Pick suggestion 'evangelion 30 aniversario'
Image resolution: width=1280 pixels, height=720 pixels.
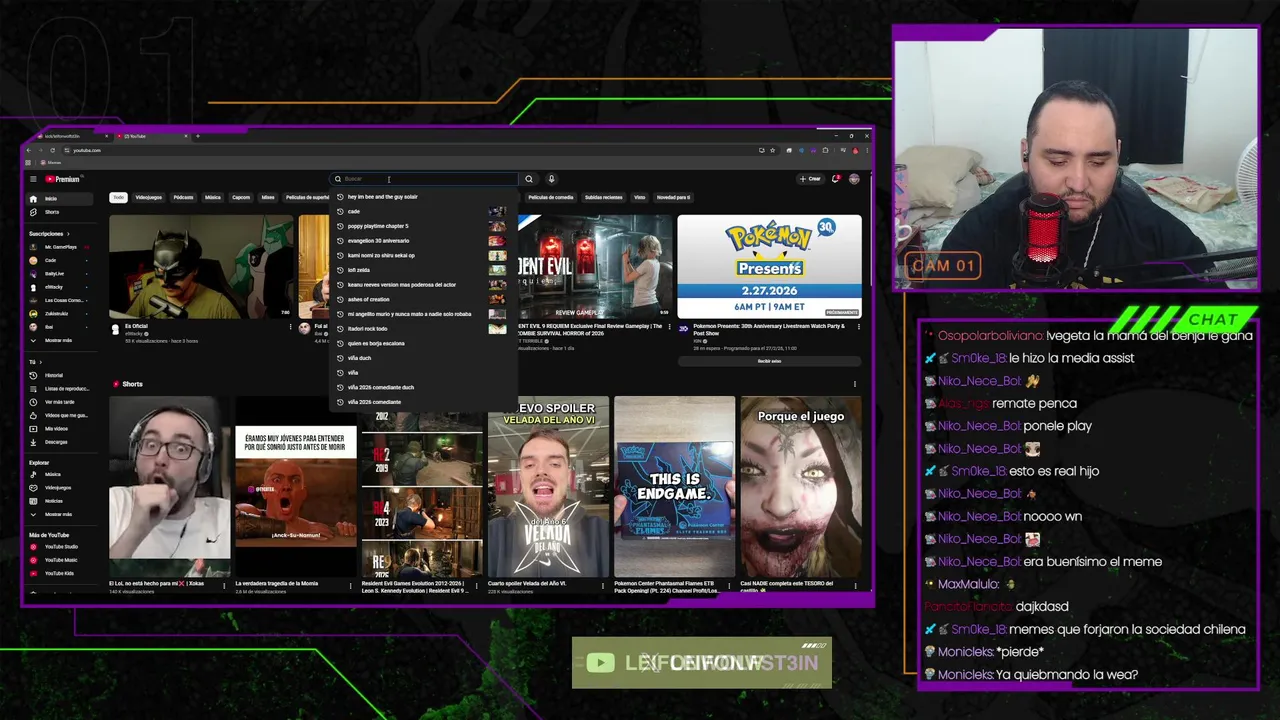click(x=423, y=241)
